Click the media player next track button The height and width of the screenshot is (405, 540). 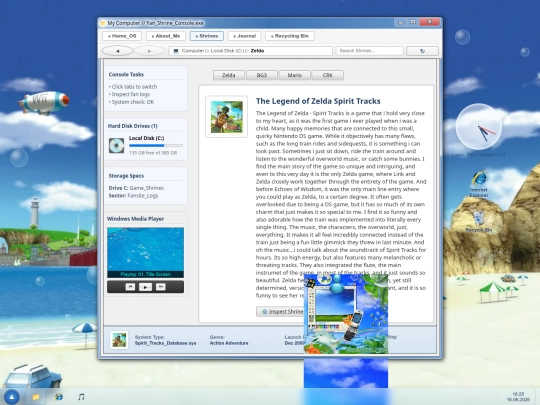coord(160,287)
